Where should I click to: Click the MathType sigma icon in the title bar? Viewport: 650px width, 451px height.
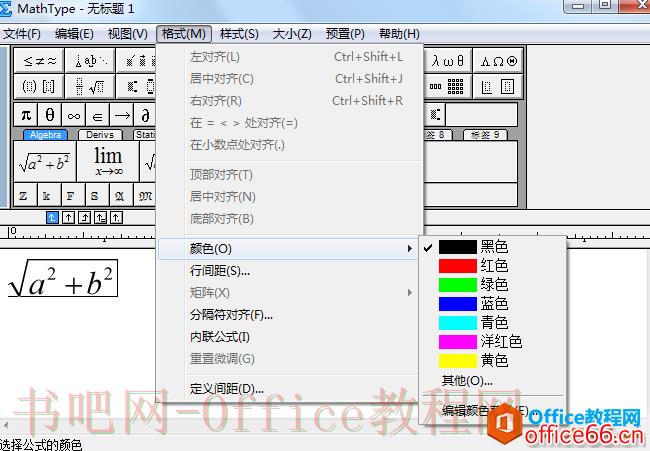(6, 9)
